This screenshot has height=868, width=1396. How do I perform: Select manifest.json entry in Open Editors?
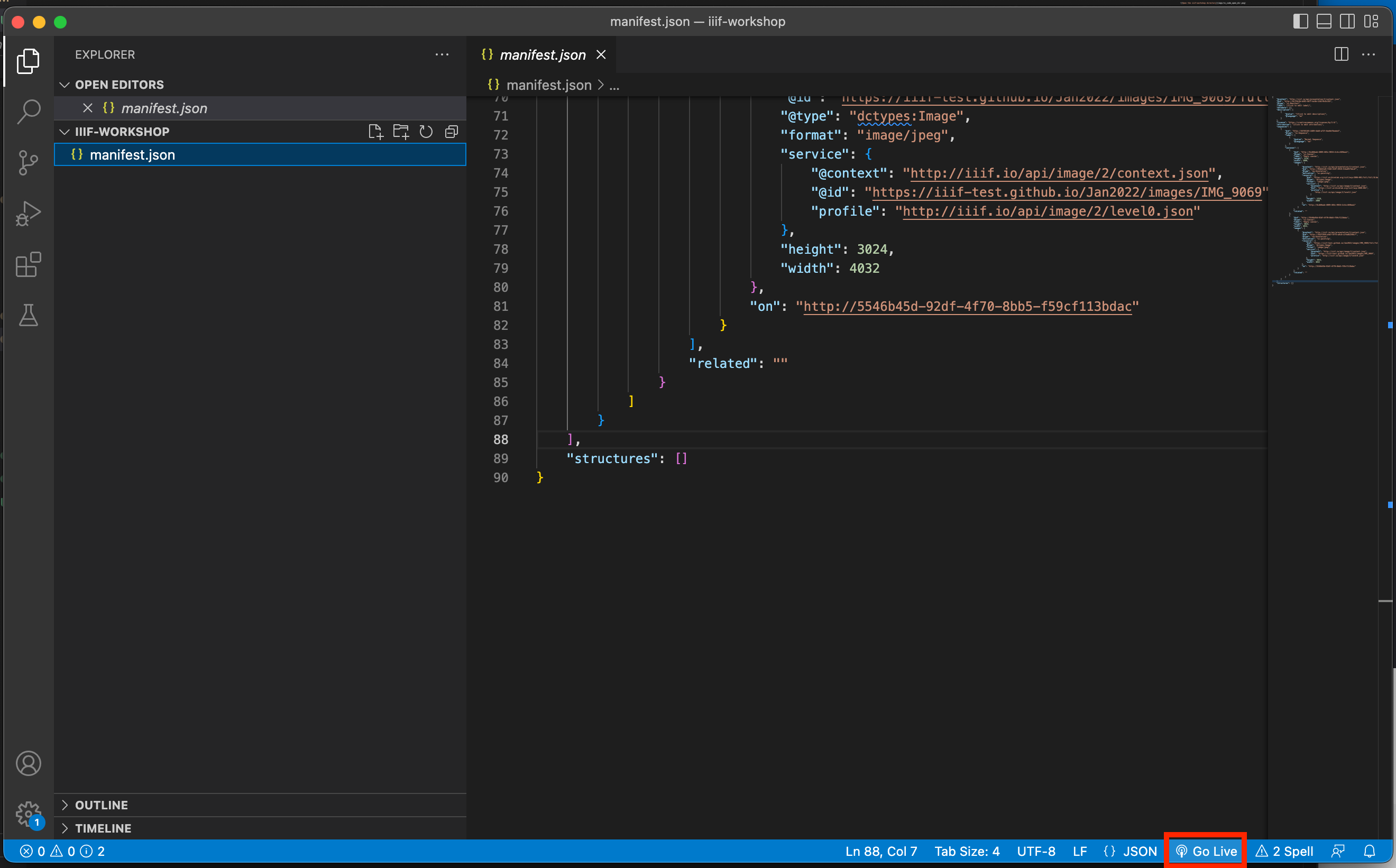pyautogui.click(x=260, y=108)
